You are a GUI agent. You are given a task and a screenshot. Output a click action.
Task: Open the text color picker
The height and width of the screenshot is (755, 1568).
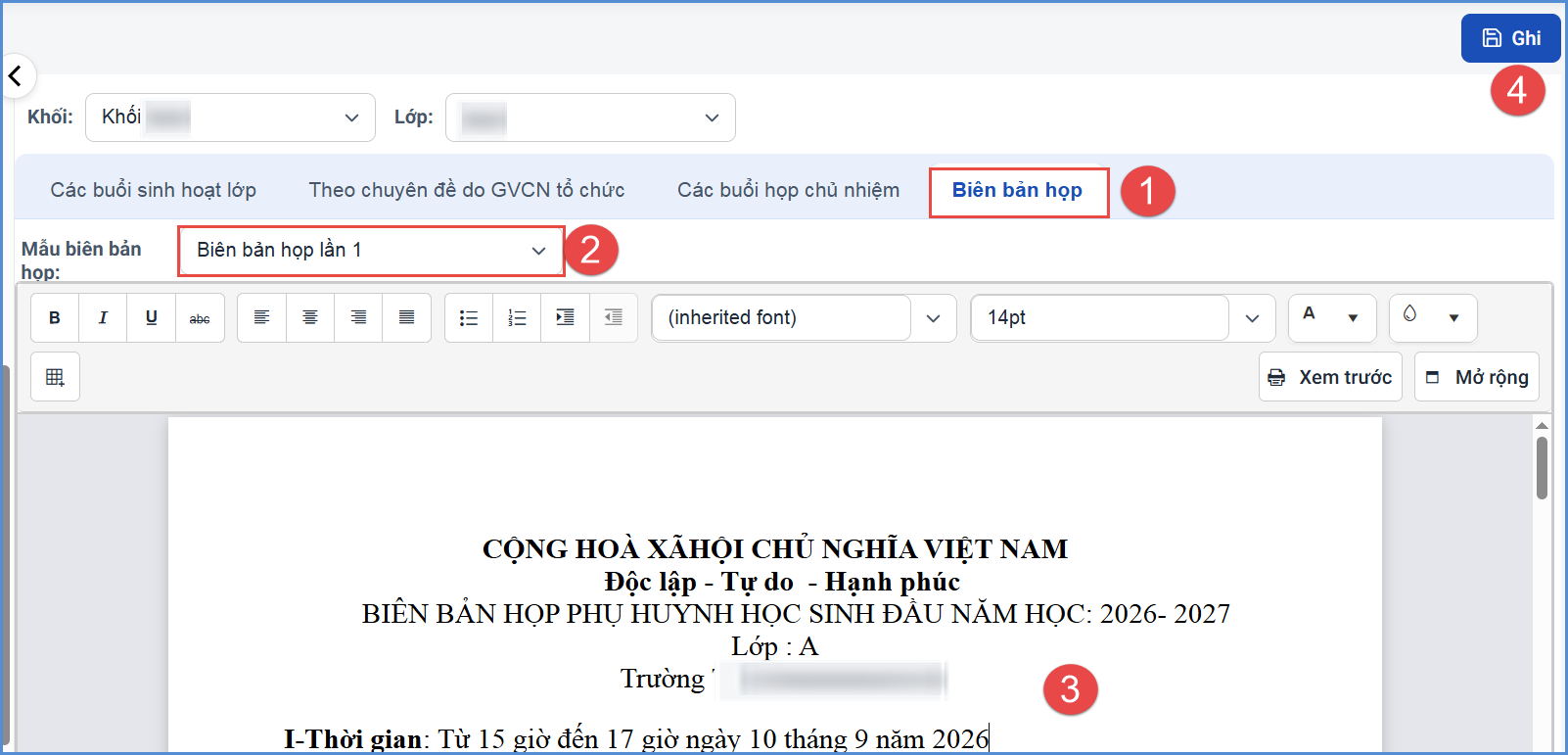(x=1332, y=318)
